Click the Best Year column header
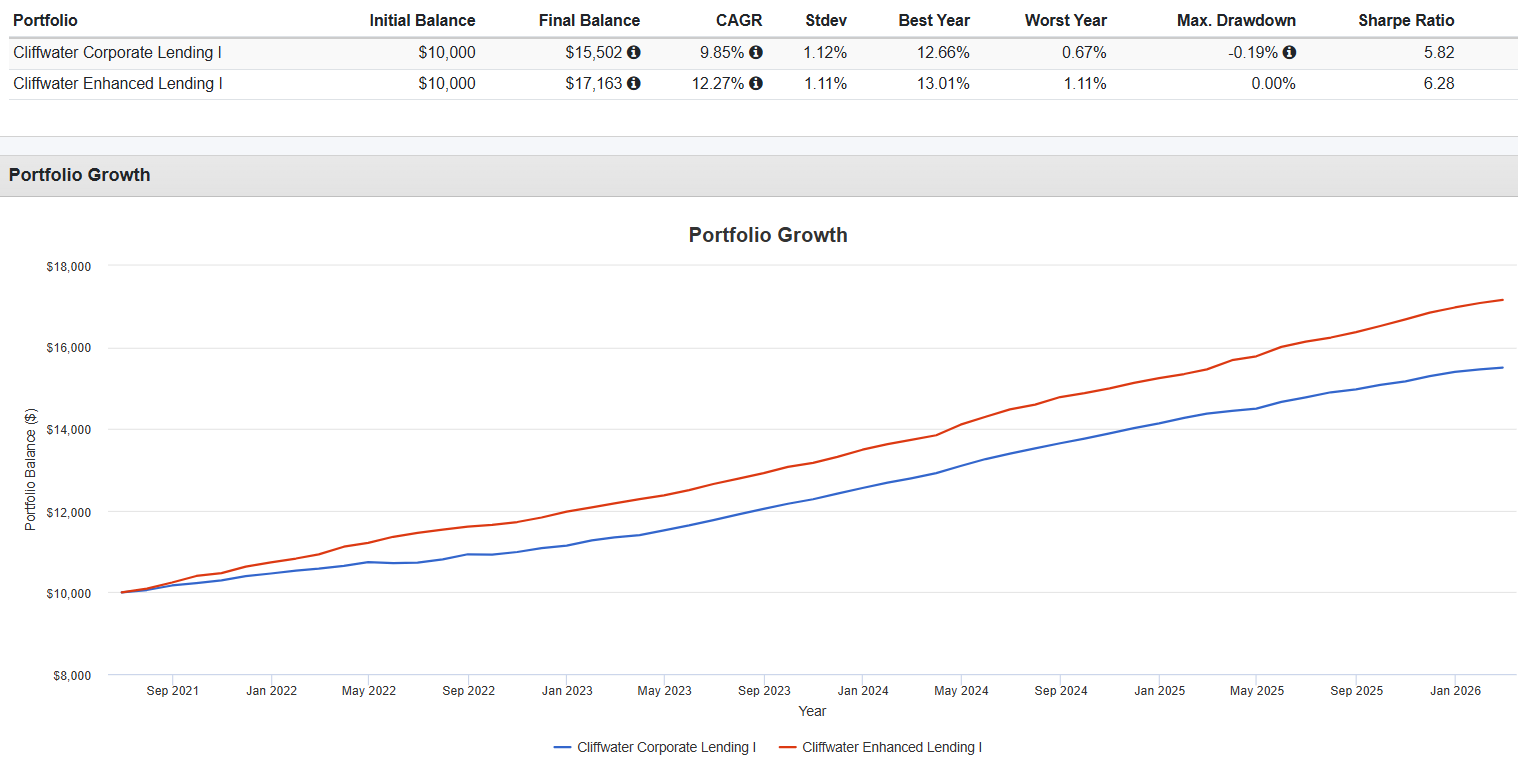This screenshot has height=768, width=1518. coord(934,20)
